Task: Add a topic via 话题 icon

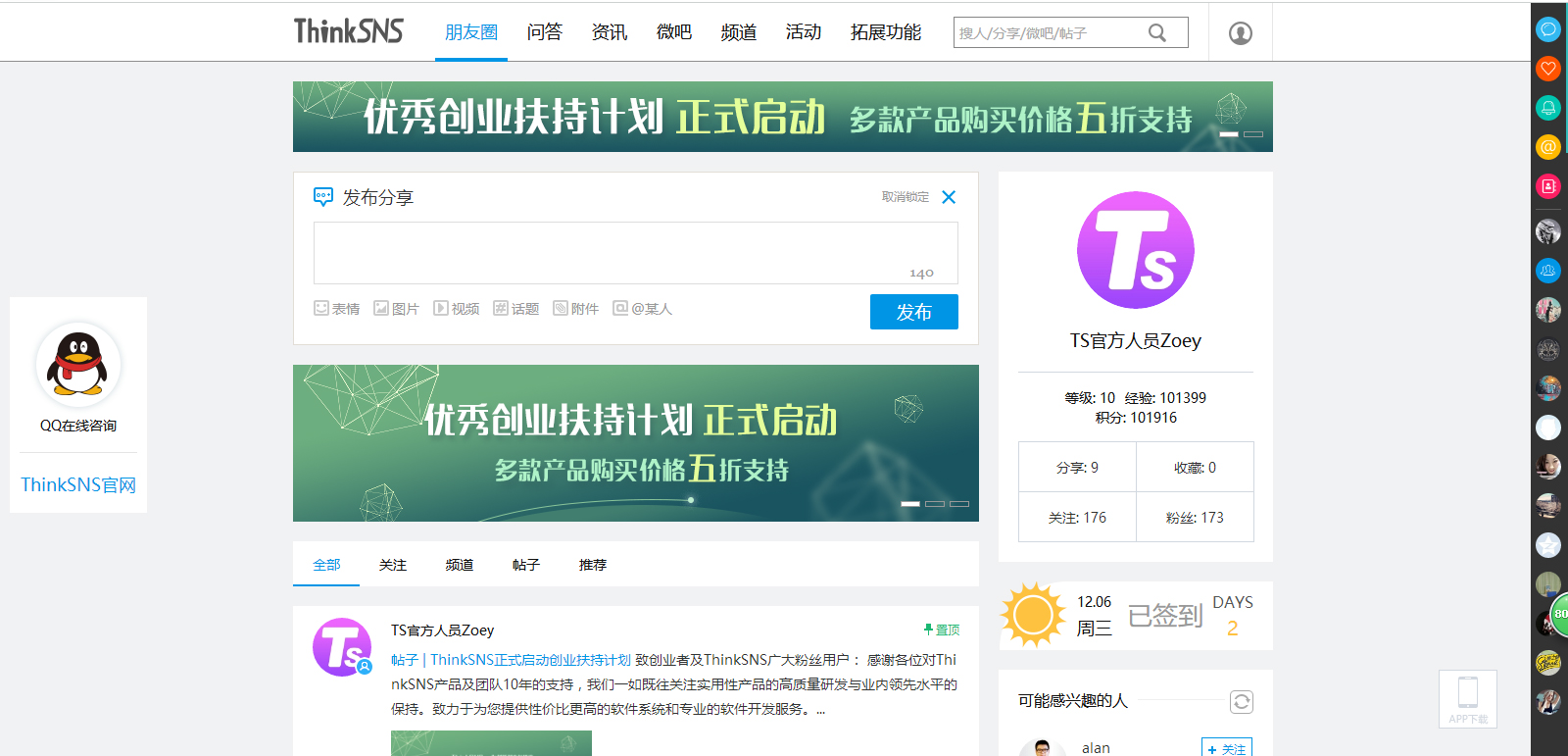Action: click(x=516, y=309)
